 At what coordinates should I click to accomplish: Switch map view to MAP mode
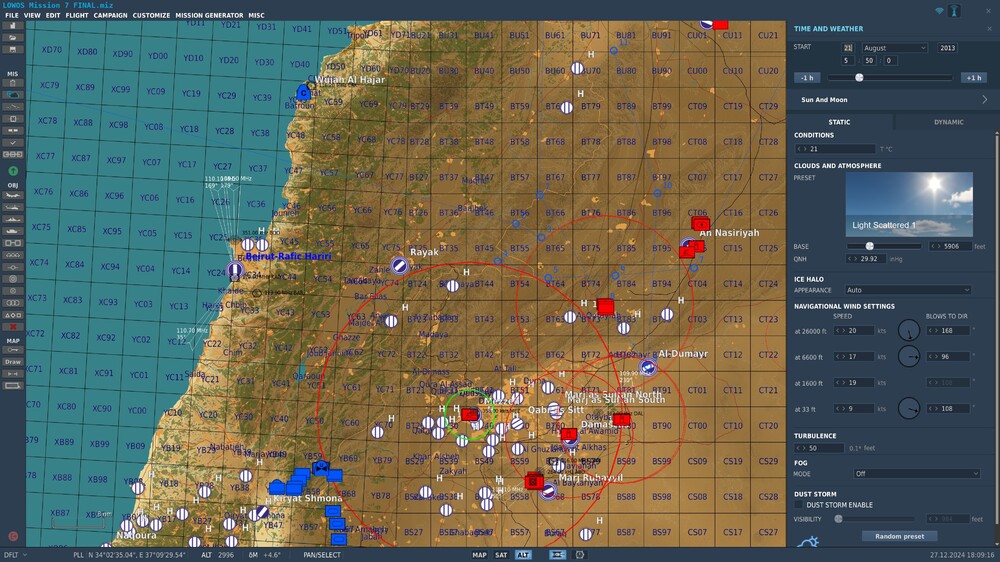479,555
